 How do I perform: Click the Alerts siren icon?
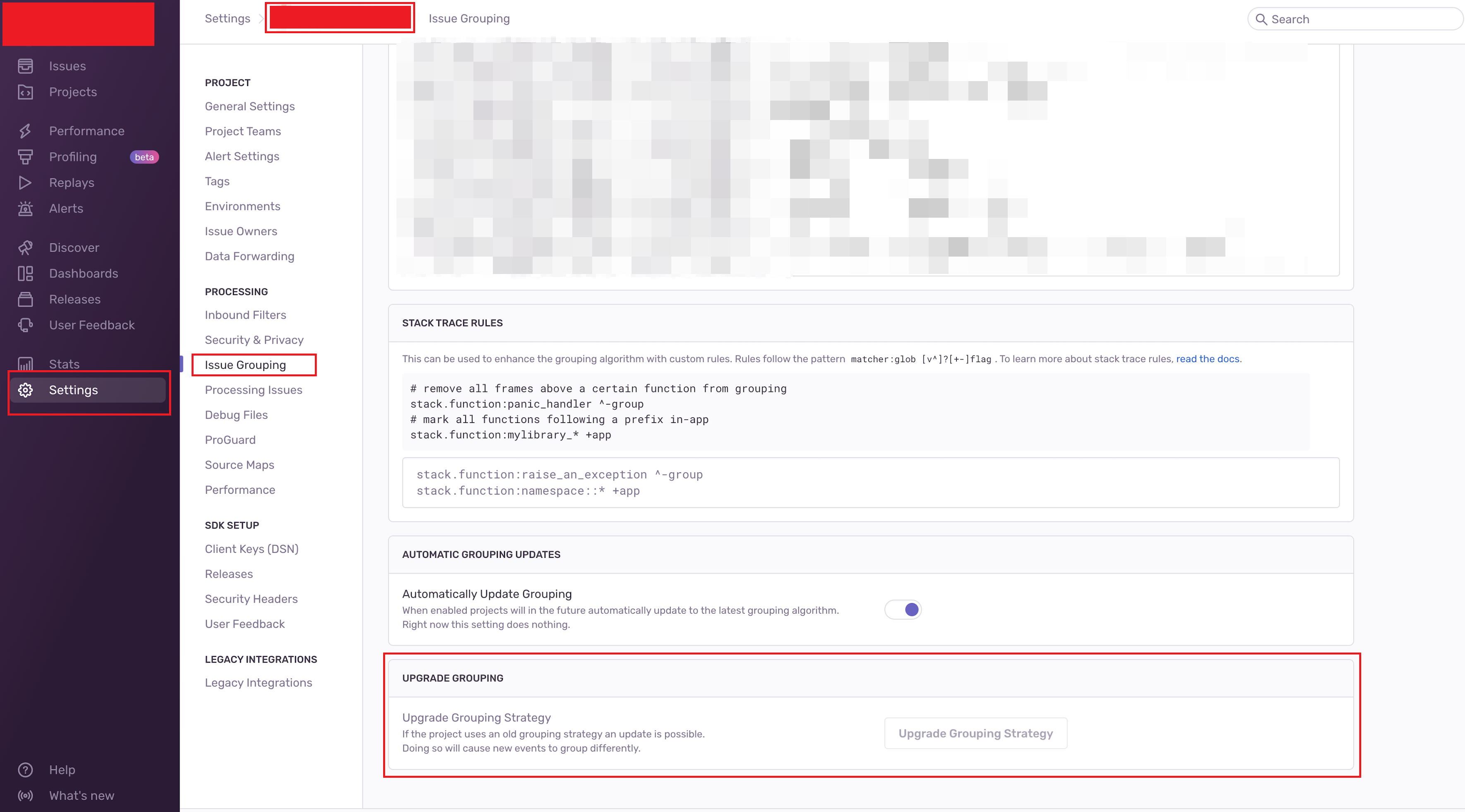pyautogui.click(x=25, y=208)
